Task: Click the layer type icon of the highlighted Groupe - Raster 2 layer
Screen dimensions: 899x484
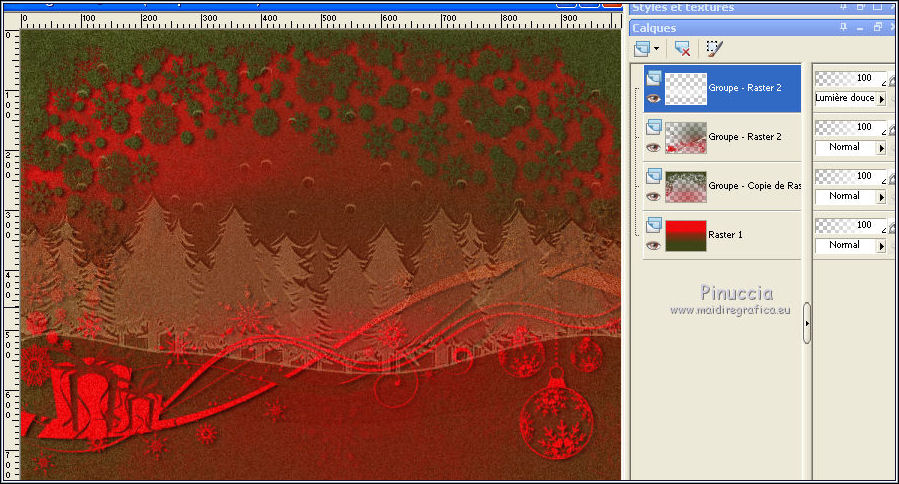Action: (654, 78)
